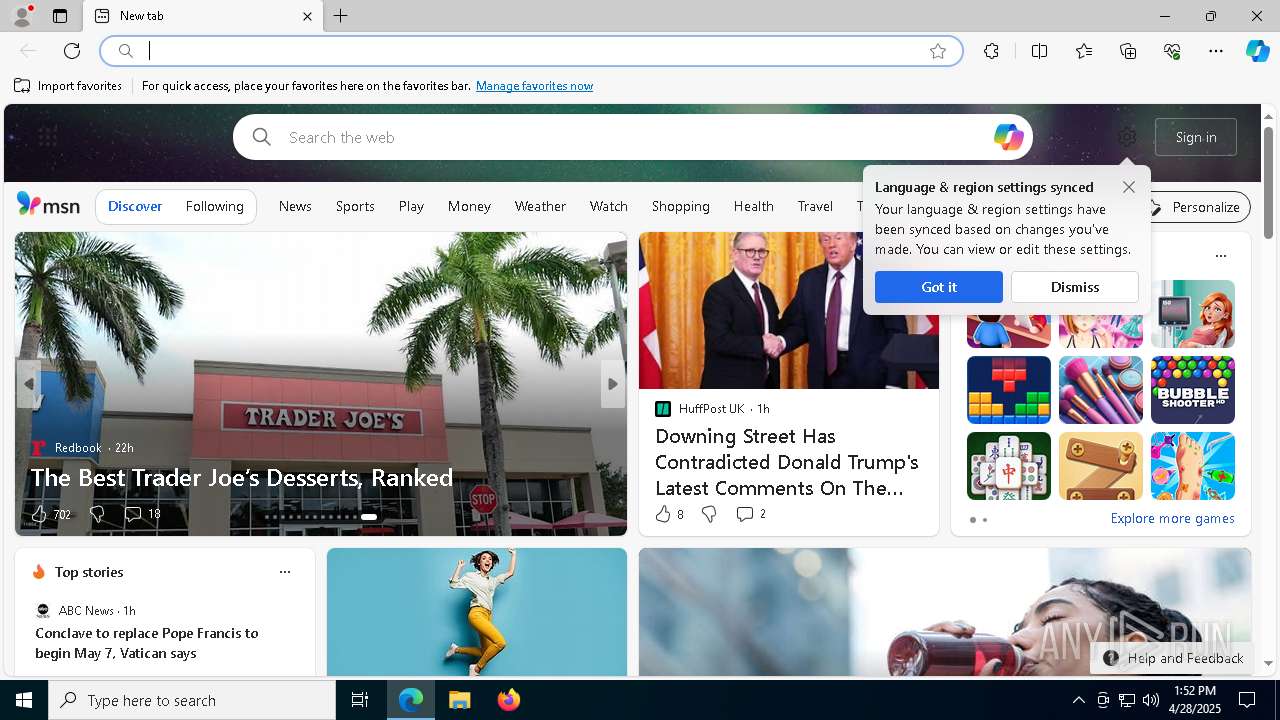Click the browser address bar

coord(531,51)
